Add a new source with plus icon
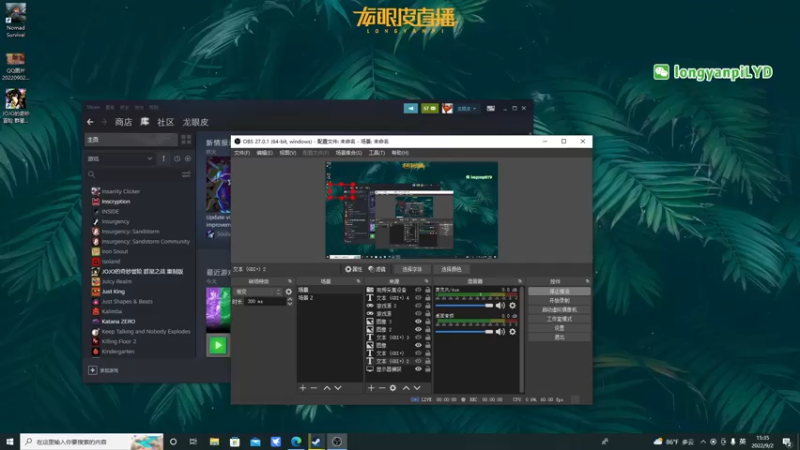The width and height of the screenshot is (800, 450). click(371, 388)
